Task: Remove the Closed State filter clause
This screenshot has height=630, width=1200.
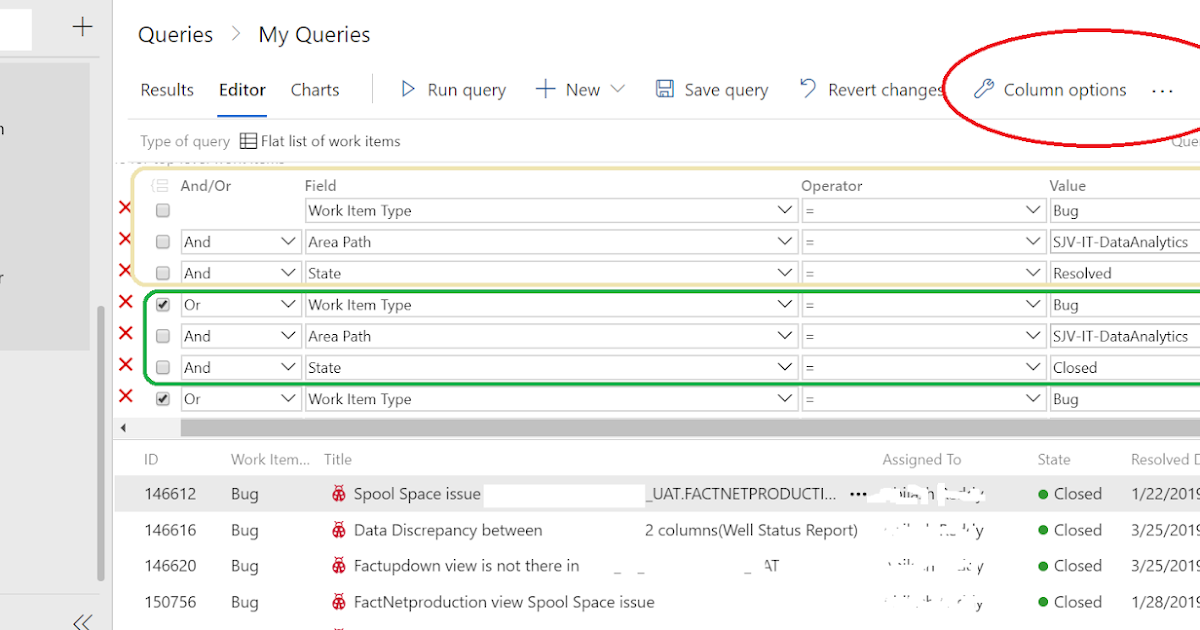Action: click(x=124, y=365)
